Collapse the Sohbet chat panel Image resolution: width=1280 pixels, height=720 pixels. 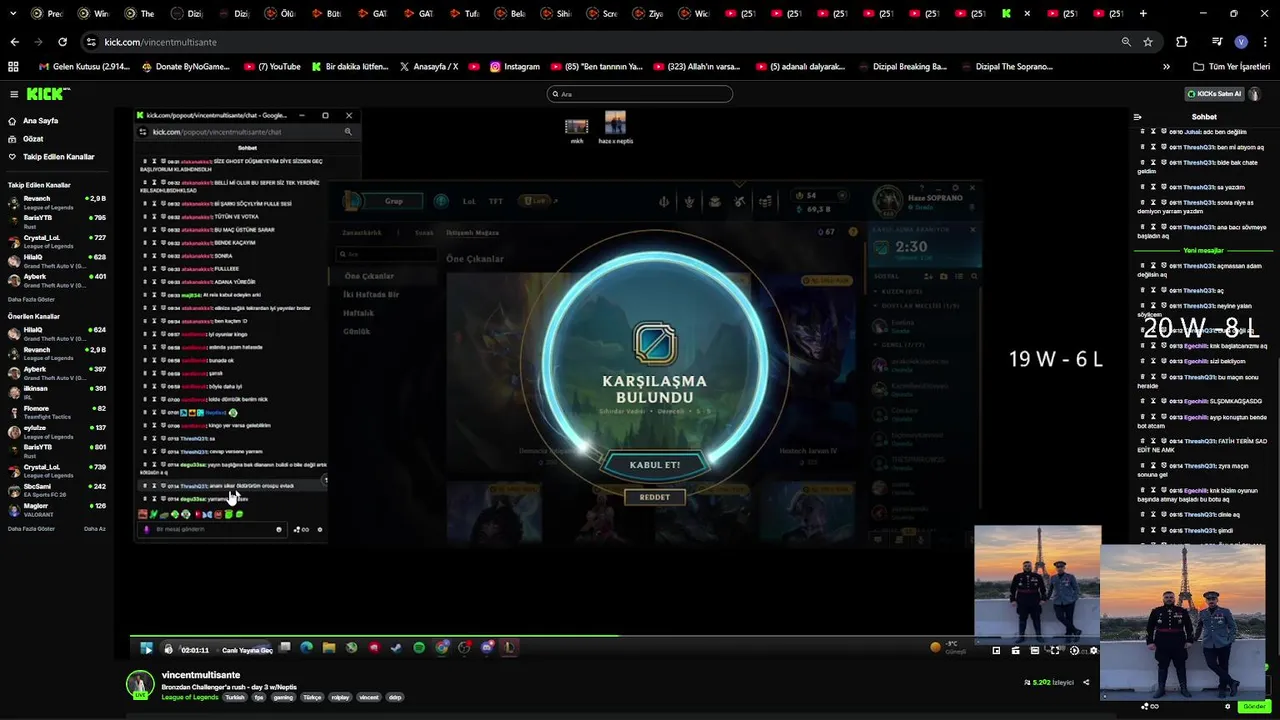coord(1137,117)
